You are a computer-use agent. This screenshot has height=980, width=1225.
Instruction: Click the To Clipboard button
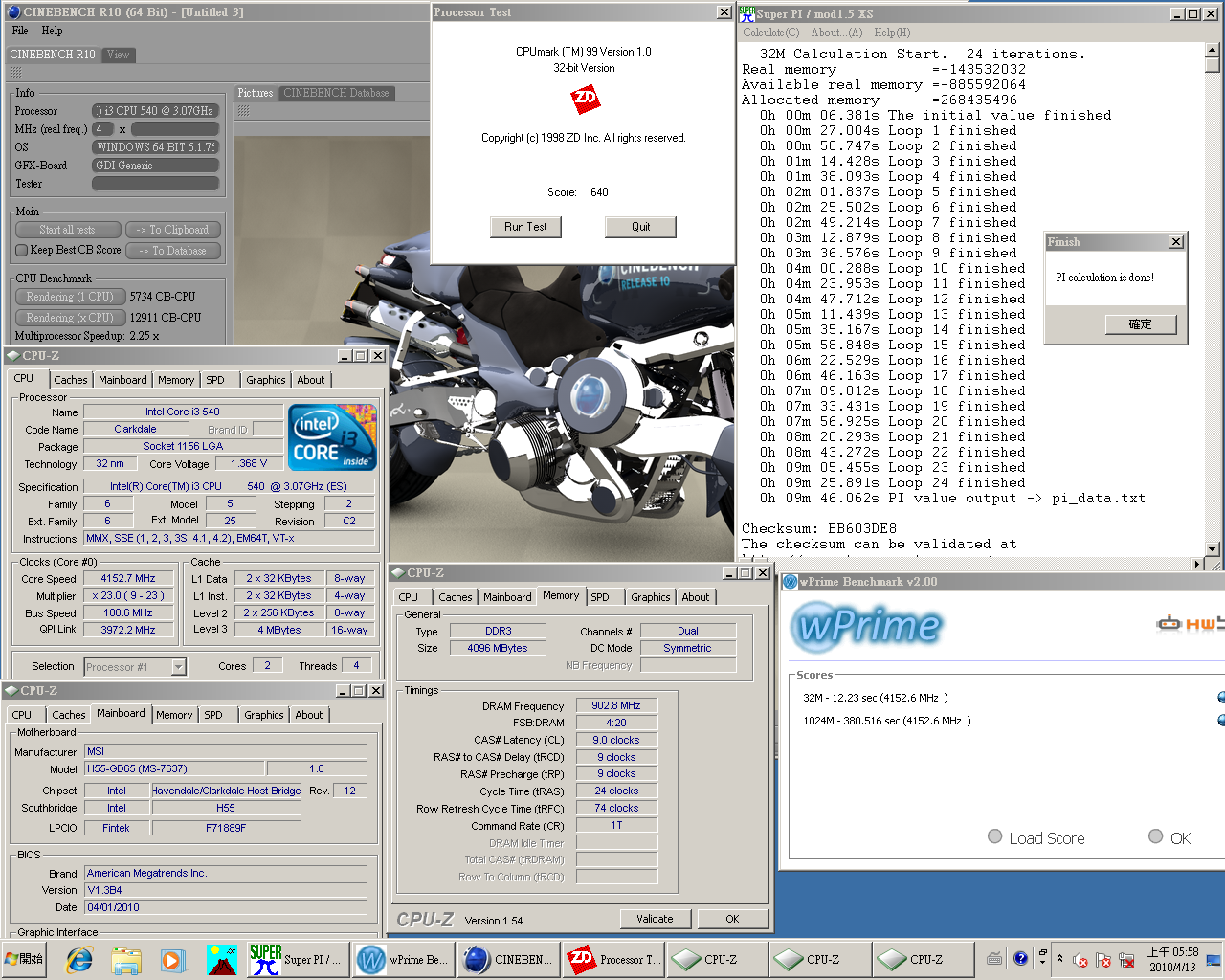pos(173,230)
